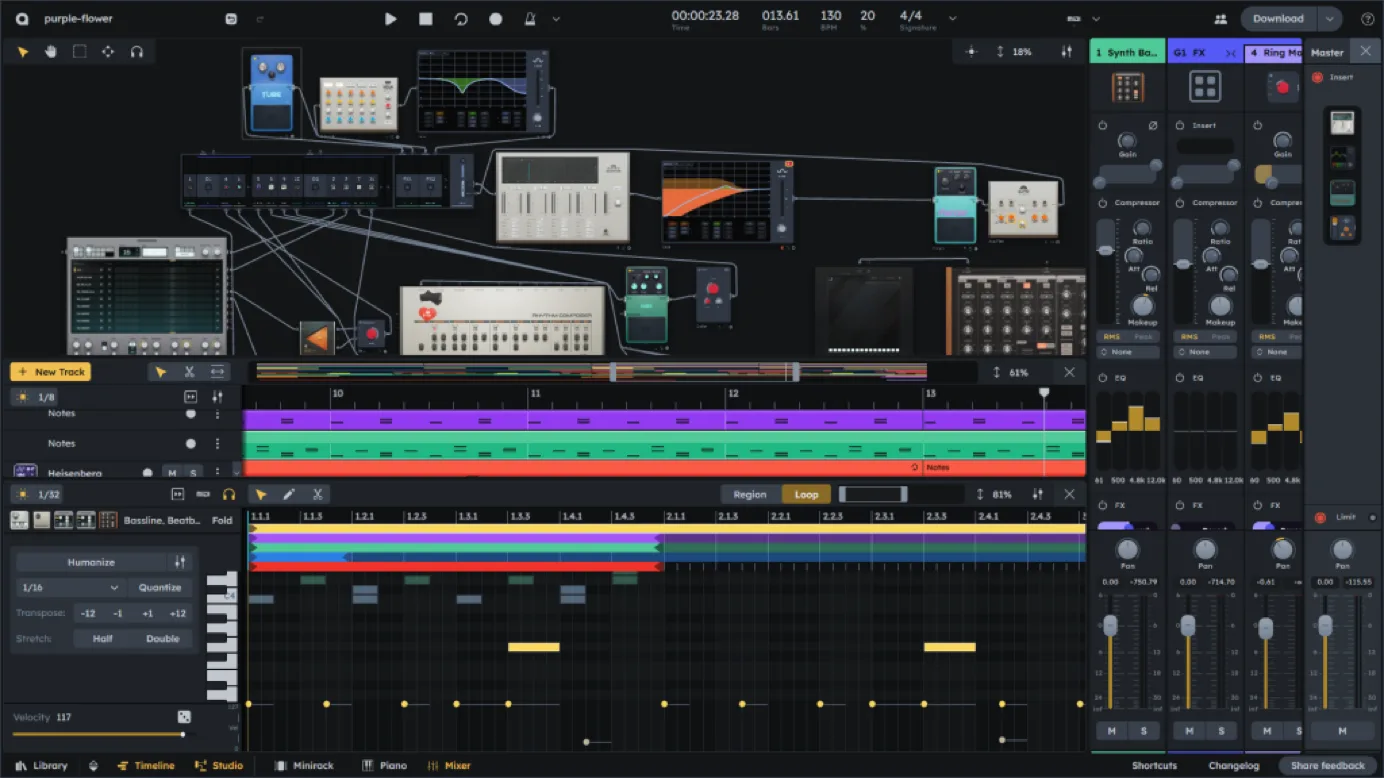
Task: Click the velocity randomize dice icon
Action: [x=184, y=717]
